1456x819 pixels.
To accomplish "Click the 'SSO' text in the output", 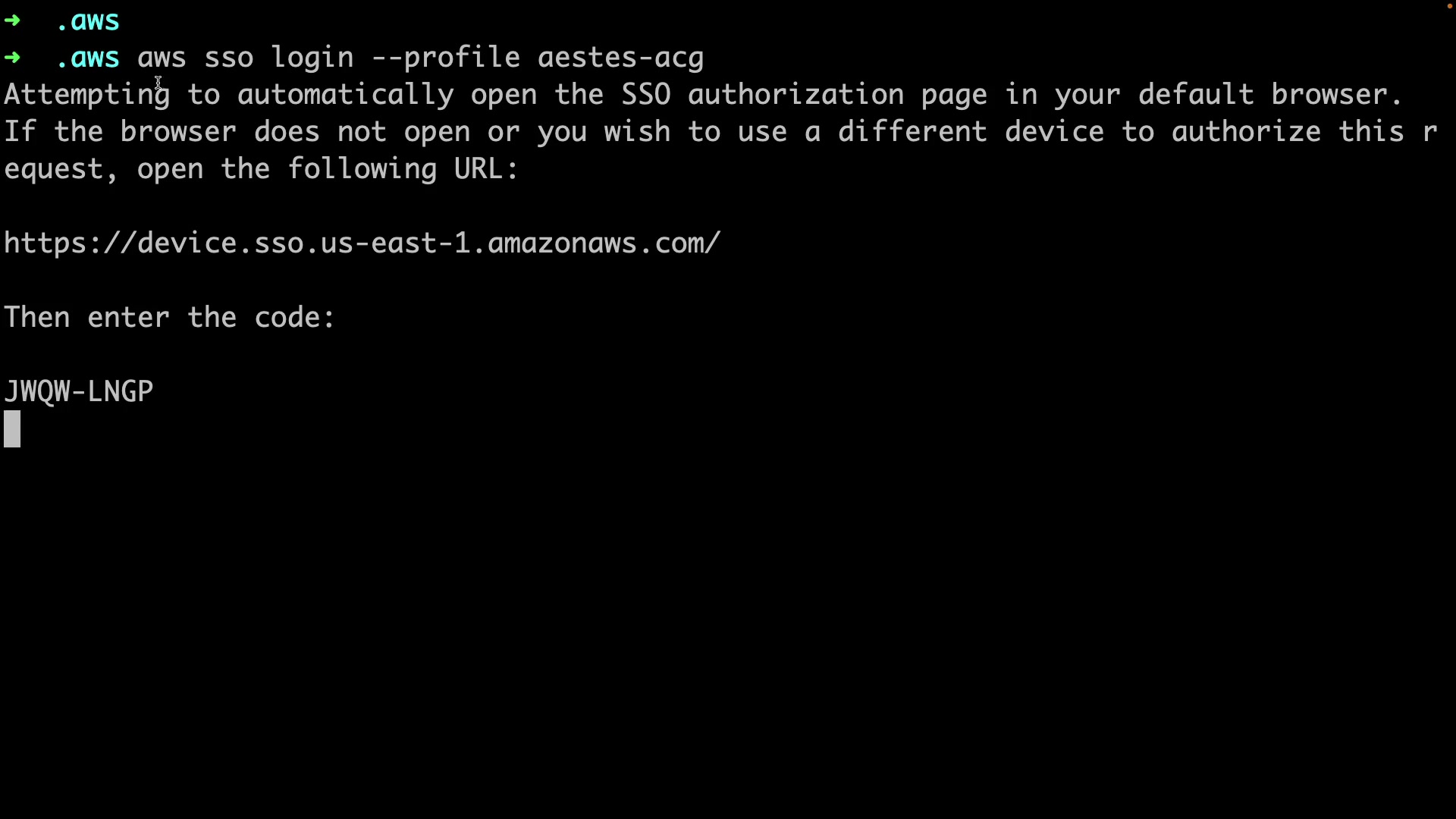I will (x=646, y=95).
